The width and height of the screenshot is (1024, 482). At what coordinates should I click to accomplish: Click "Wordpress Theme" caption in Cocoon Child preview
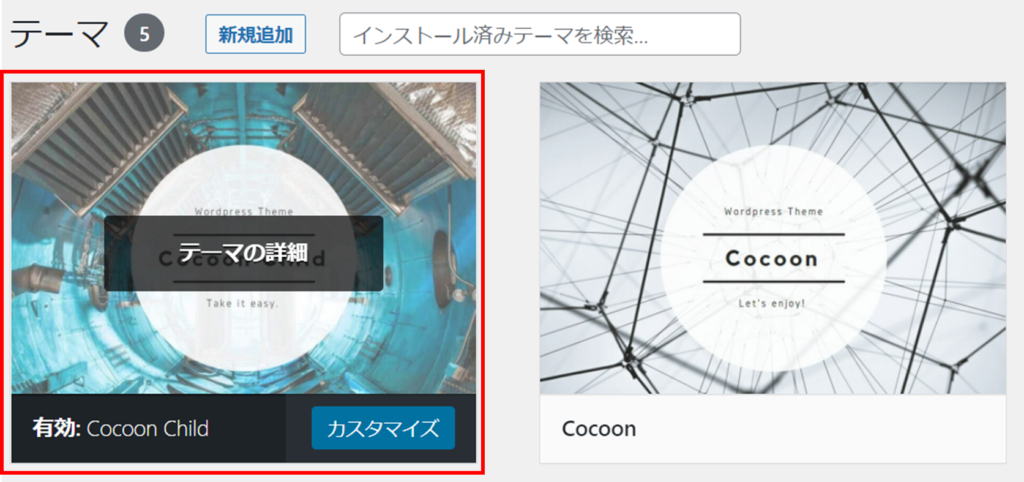[x=244, y=211]
